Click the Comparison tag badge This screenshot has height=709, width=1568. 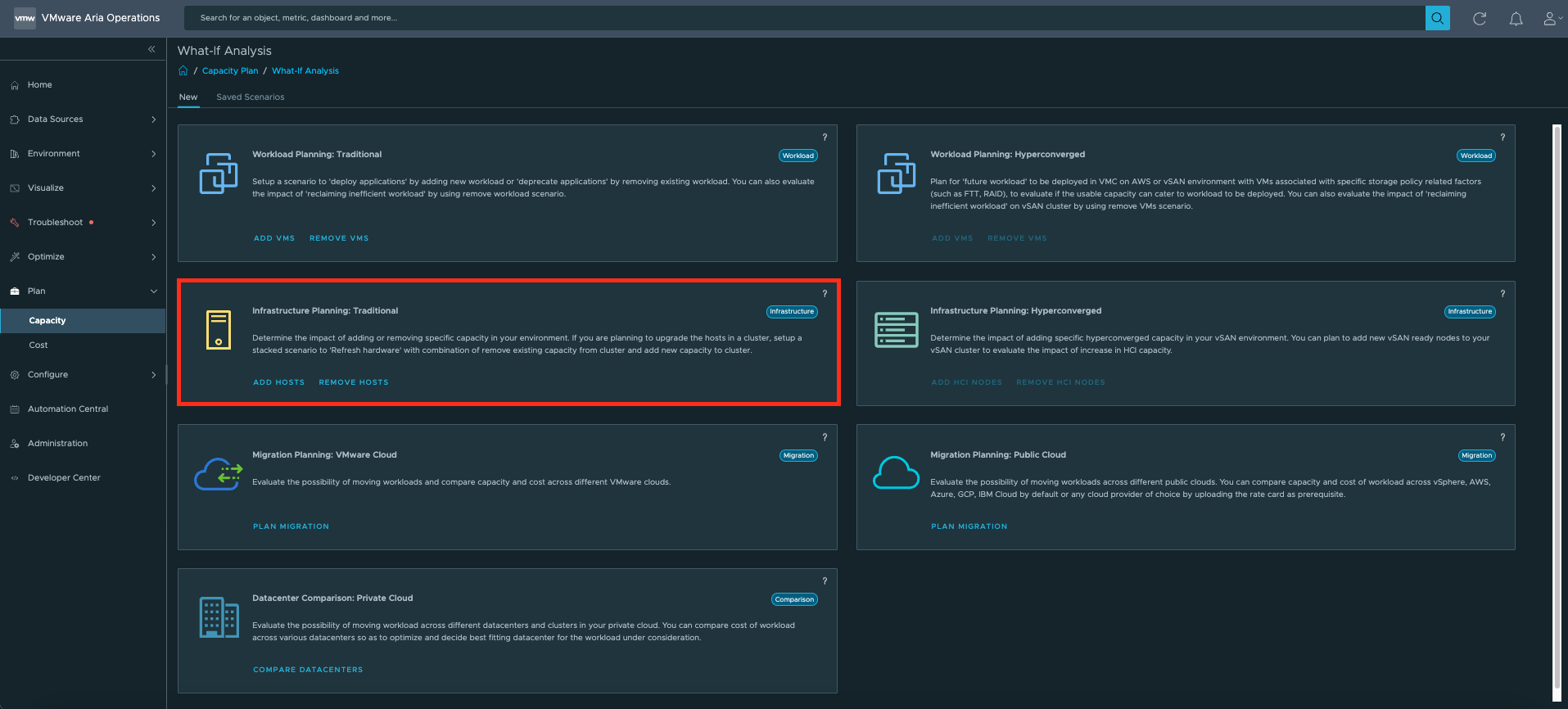click(794, 599)
